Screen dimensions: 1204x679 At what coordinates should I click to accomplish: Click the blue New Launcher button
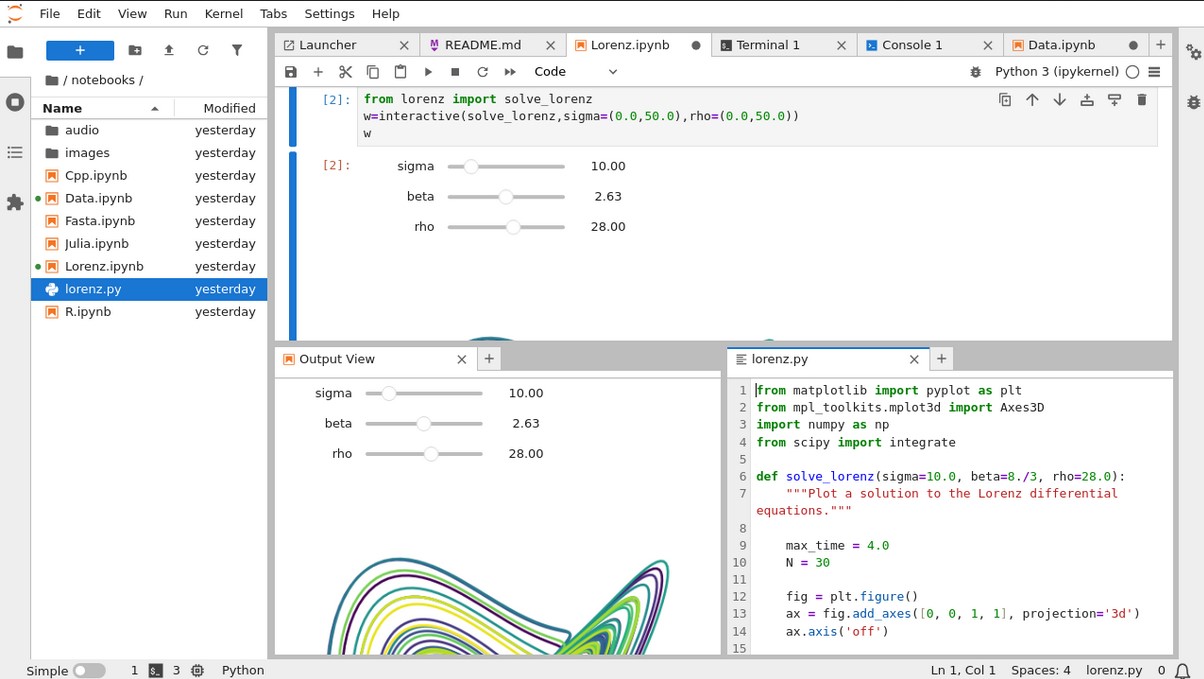point(80,50)
